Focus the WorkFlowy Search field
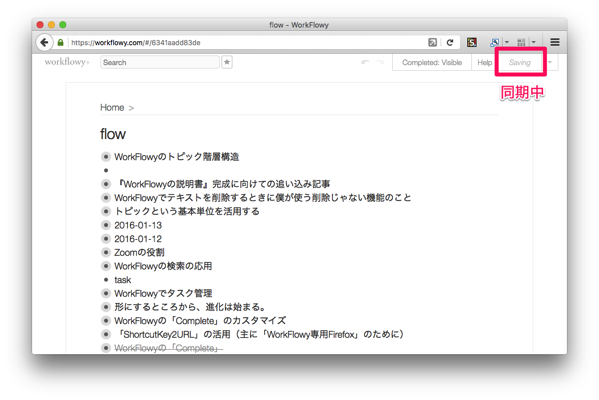The image size is (599, 400). [160, 62]
